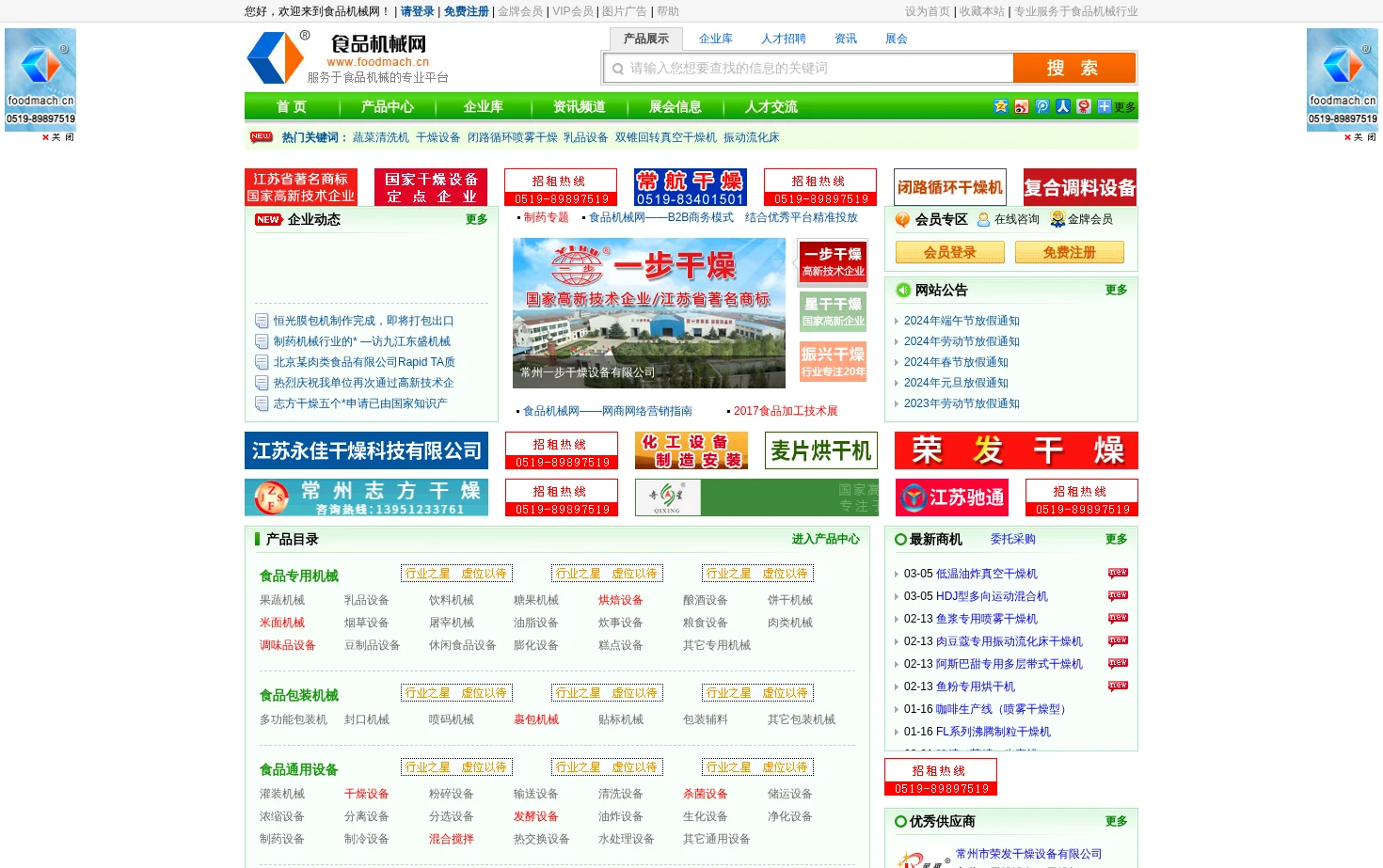The image size is (1383, 868).
Task: Open the 干燥设备 category
Action: (367, 794)
